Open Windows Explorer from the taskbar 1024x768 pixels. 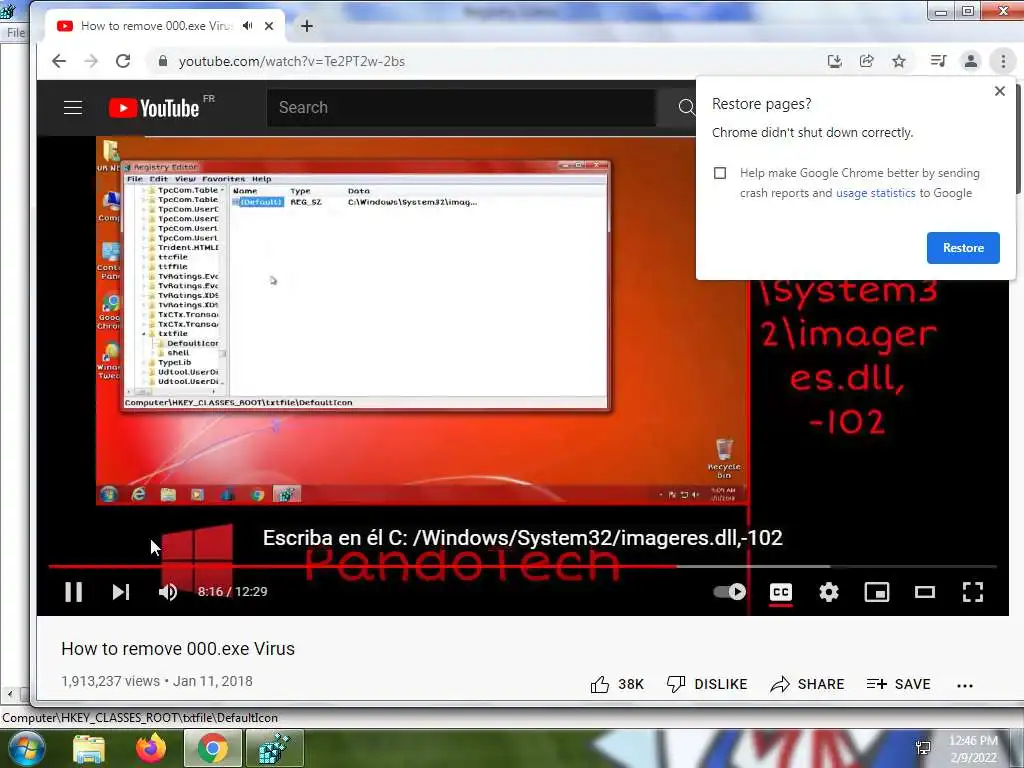(x=89, y=748)
